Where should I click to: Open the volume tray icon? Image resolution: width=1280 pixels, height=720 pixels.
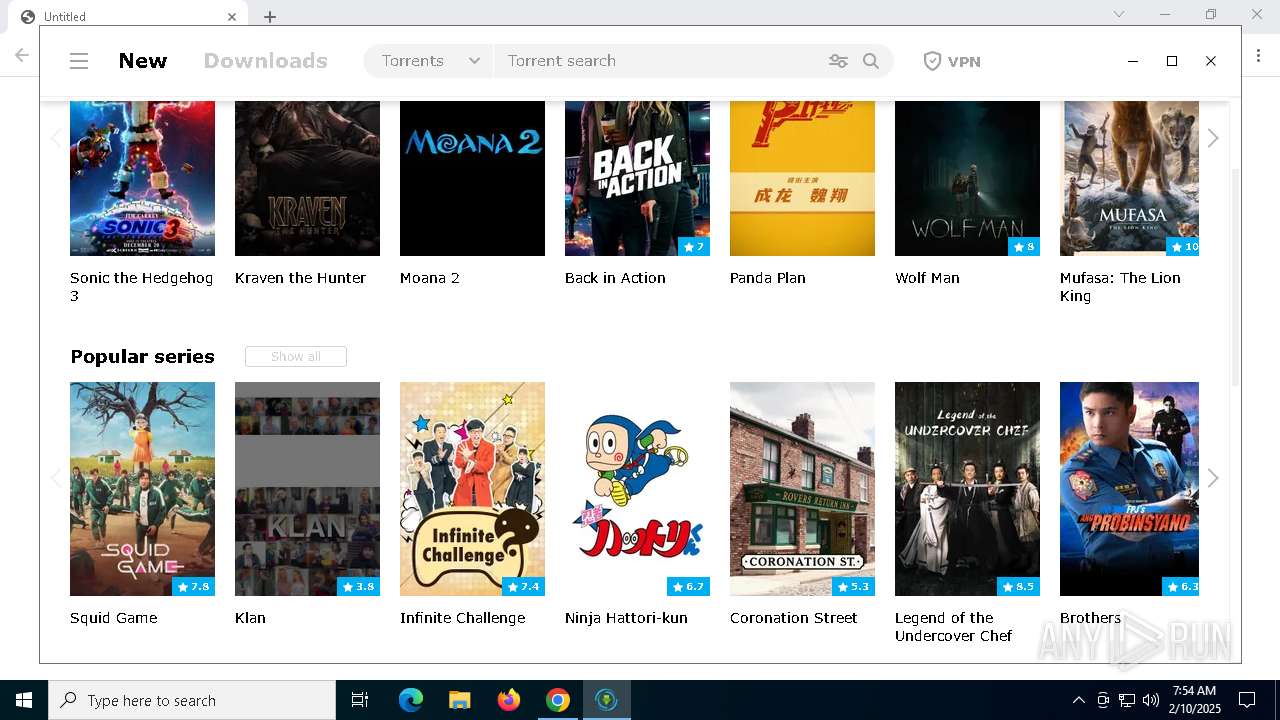tap(1151, 700)
